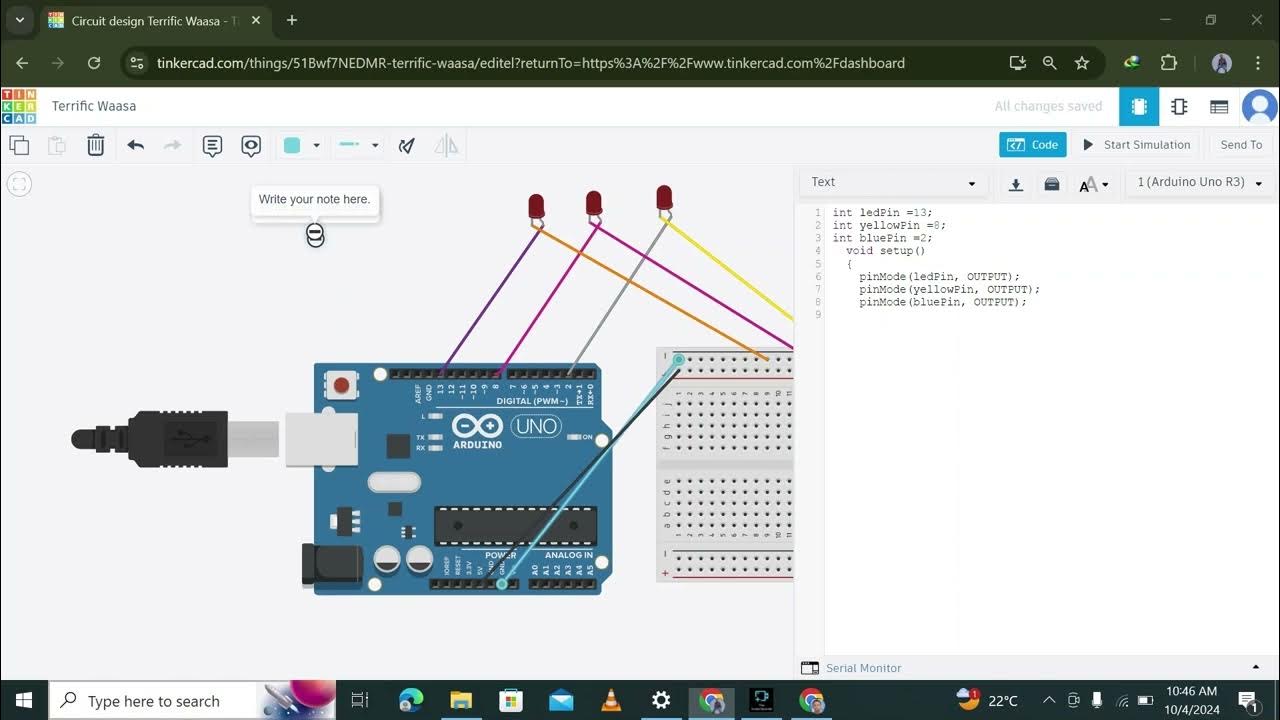This screenshot has height=720, width=1280.
Task: Click the ATmega chip on the Arduino
Action: tap(515, 527)
